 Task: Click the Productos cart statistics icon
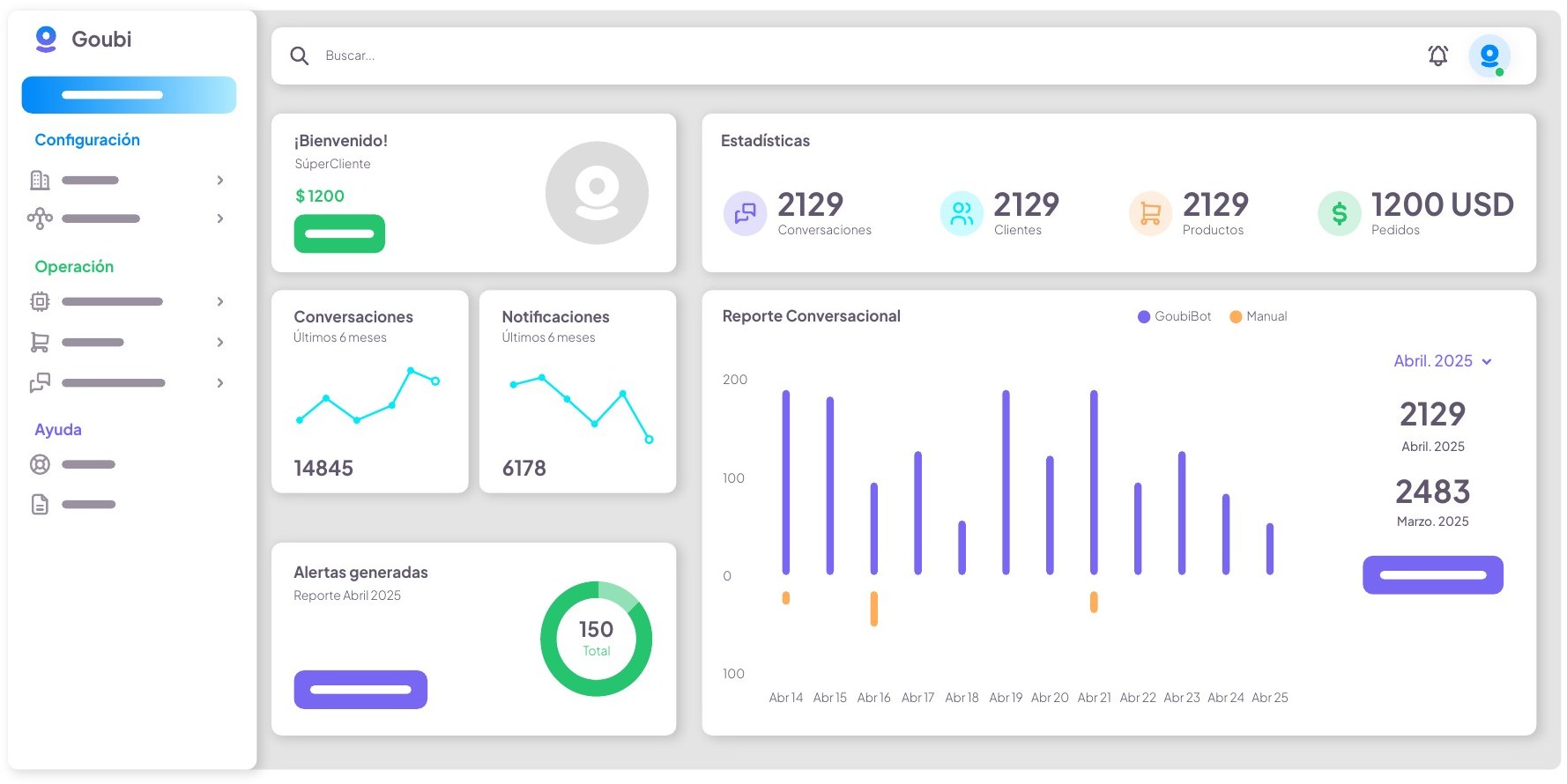coord(1150,212)
